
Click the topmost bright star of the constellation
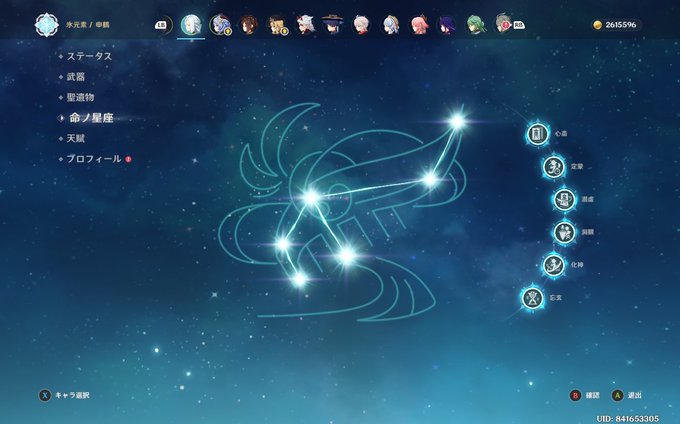[457, 121]
